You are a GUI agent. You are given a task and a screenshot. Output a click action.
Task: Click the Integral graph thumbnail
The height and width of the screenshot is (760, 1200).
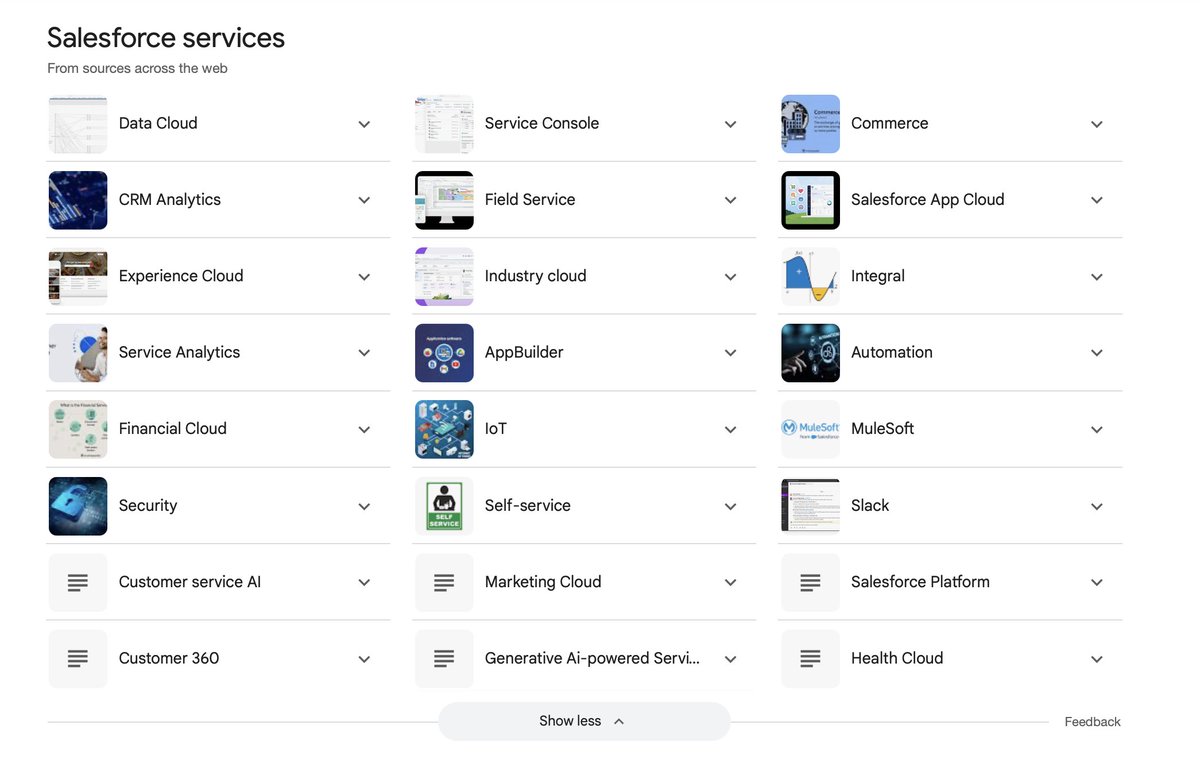pyautogui.click(x=810, y=277)
